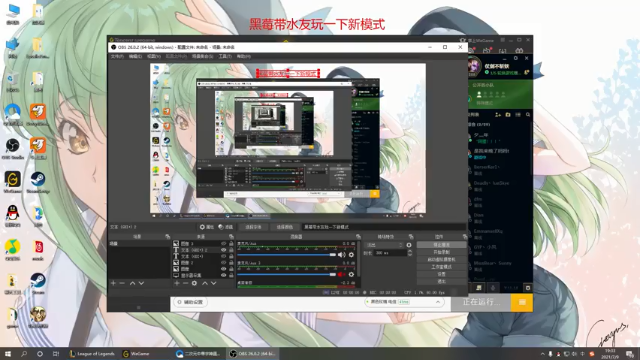
Task: Open the scene transition type dropdown
Action: tap(384, 245)
